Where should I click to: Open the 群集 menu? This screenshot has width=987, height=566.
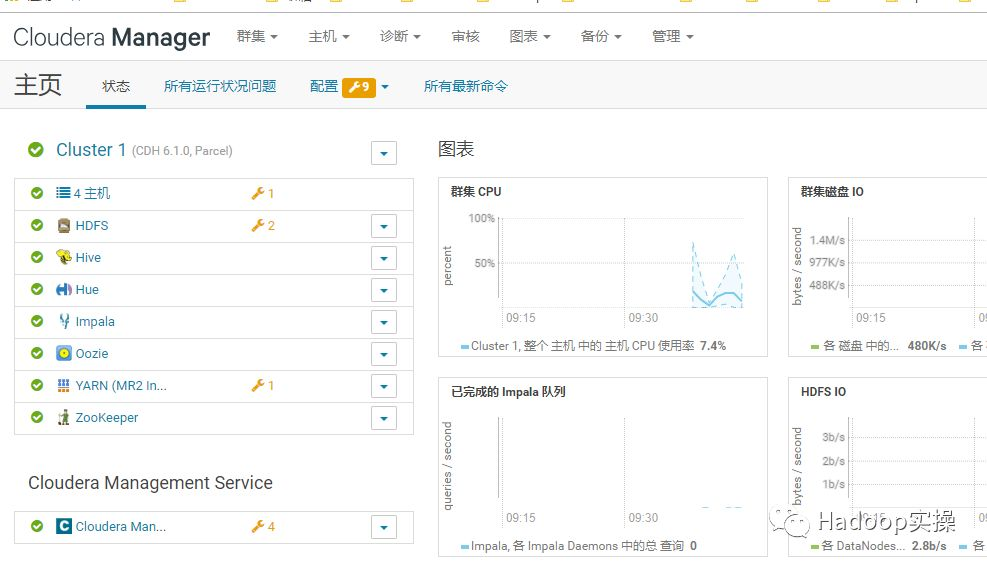tap(257, 37)
